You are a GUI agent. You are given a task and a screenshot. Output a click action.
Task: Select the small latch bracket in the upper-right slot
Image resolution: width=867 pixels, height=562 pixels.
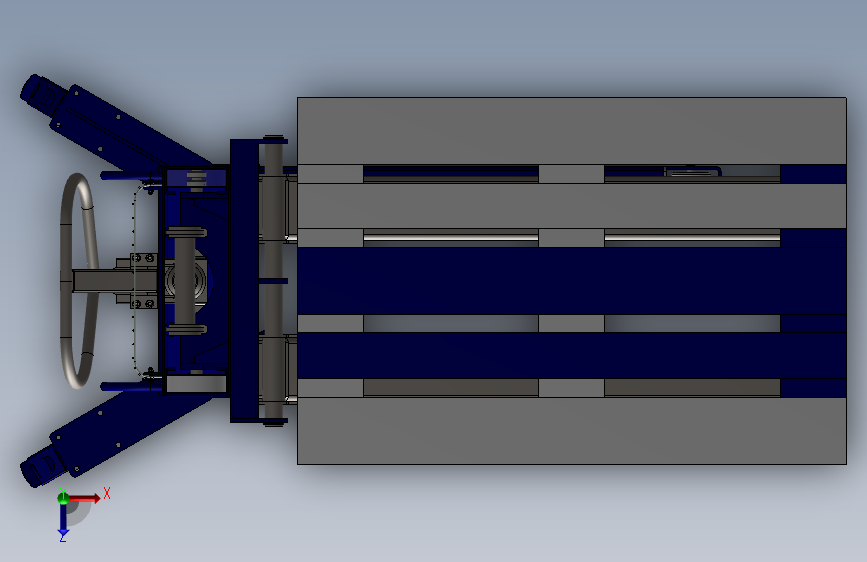click(692, 171)
